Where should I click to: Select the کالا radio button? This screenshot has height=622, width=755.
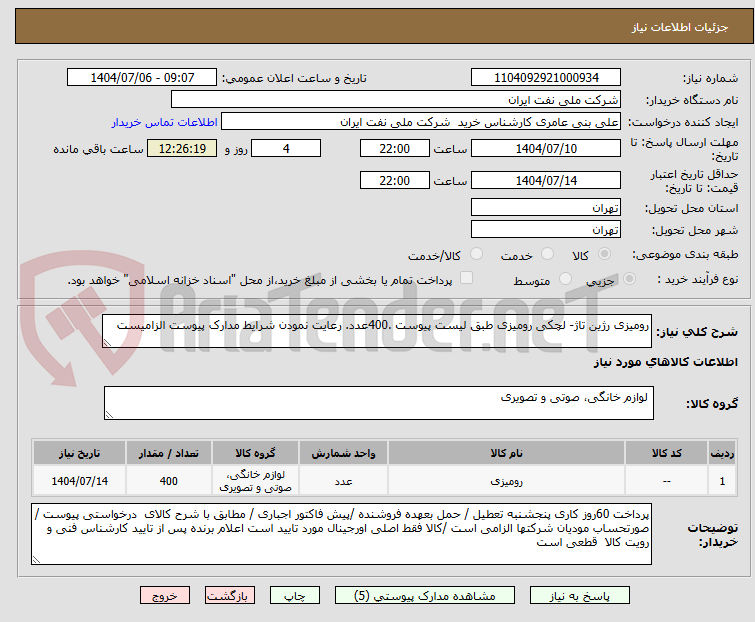click(x=604, y=254)
